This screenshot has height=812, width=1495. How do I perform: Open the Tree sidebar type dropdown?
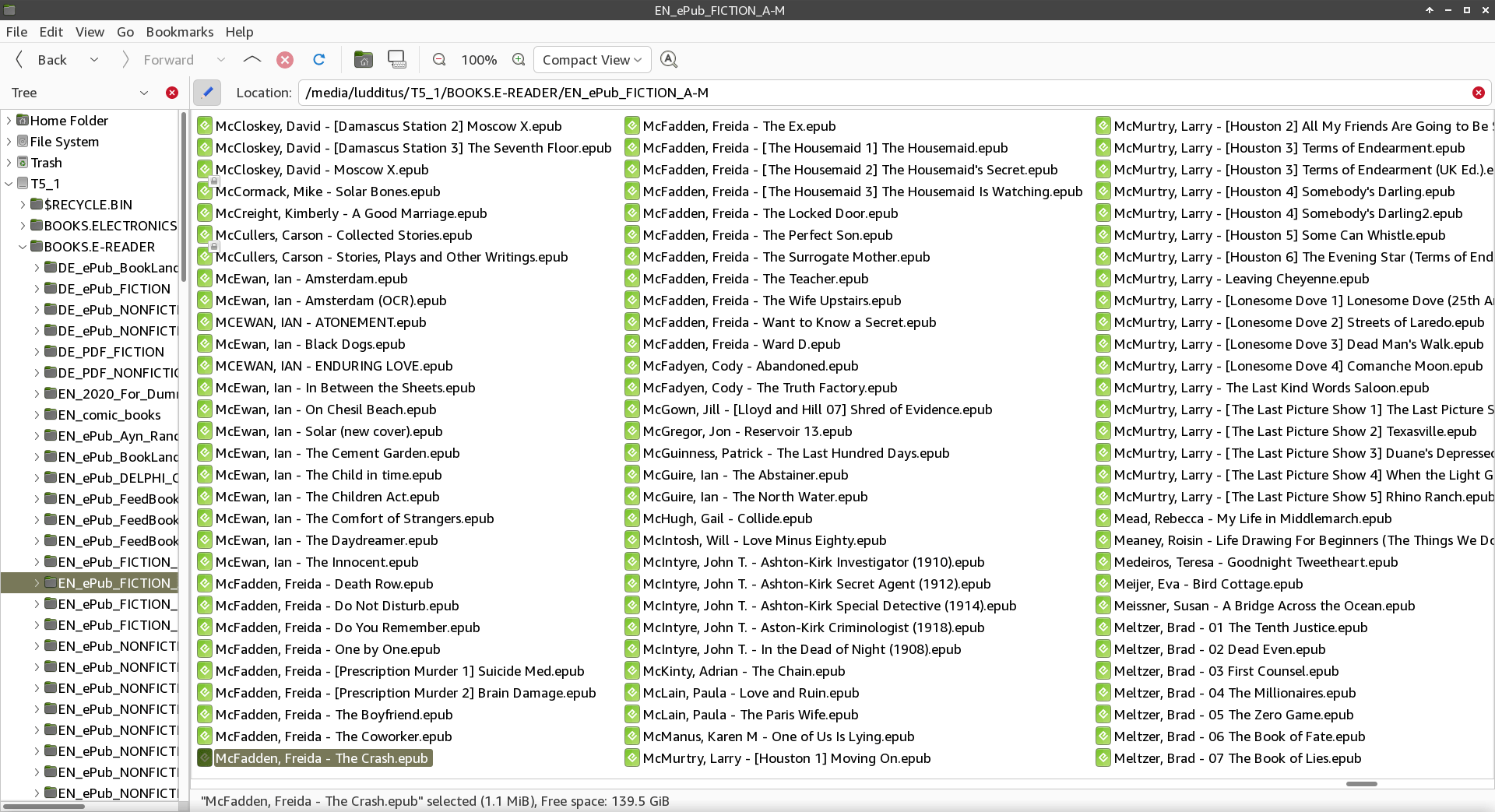(x=143, y=93)
